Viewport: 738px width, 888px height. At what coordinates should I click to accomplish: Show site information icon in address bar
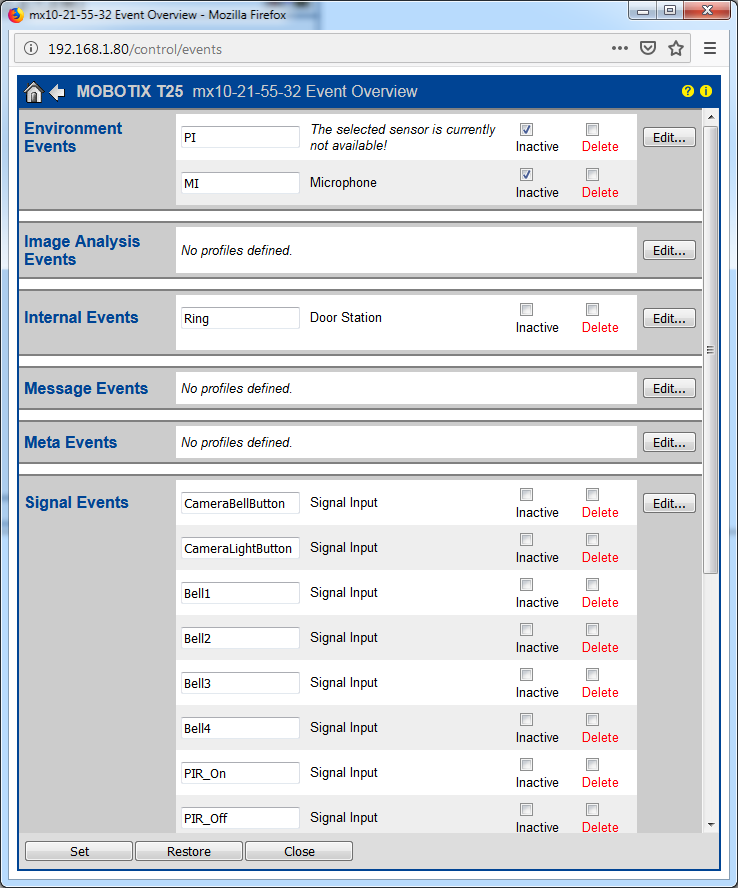(x=31, y=49)
